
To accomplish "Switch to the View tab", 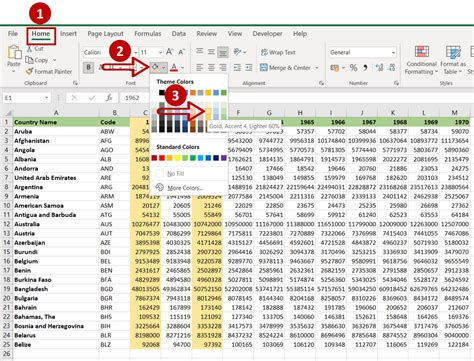I will click(235, 34).
